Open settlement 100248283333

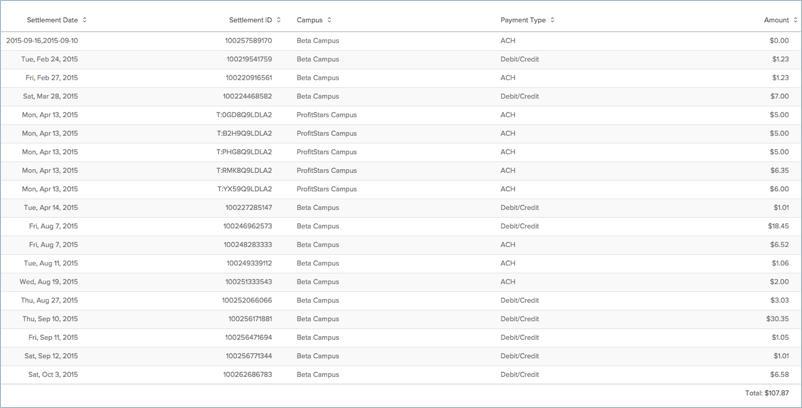coord(247,245)
